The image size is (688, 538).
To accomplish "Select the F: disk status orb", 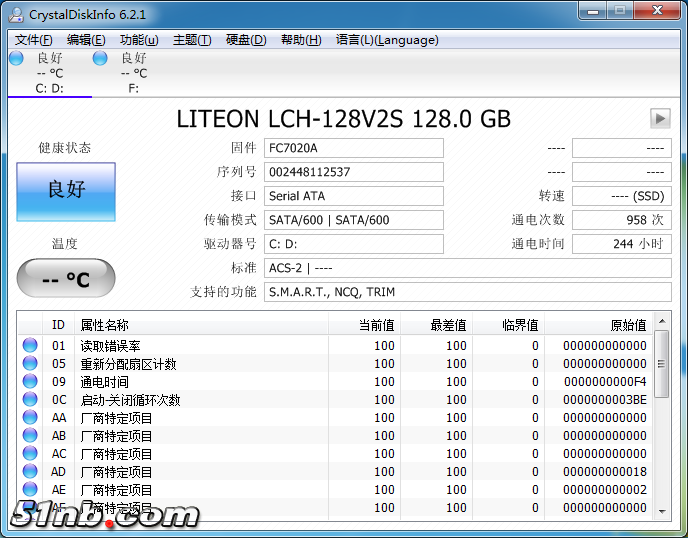I will coord(100,58).
